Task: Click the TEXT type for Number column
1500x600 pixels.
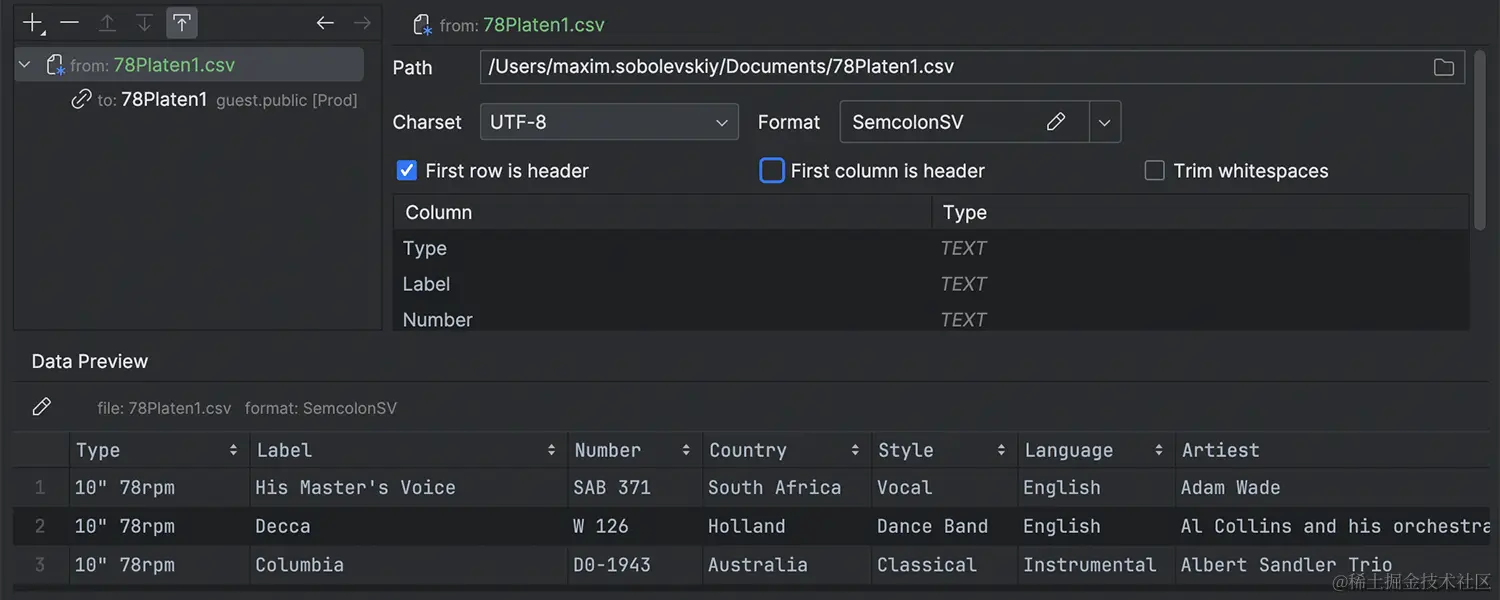Action: [963, 320]
